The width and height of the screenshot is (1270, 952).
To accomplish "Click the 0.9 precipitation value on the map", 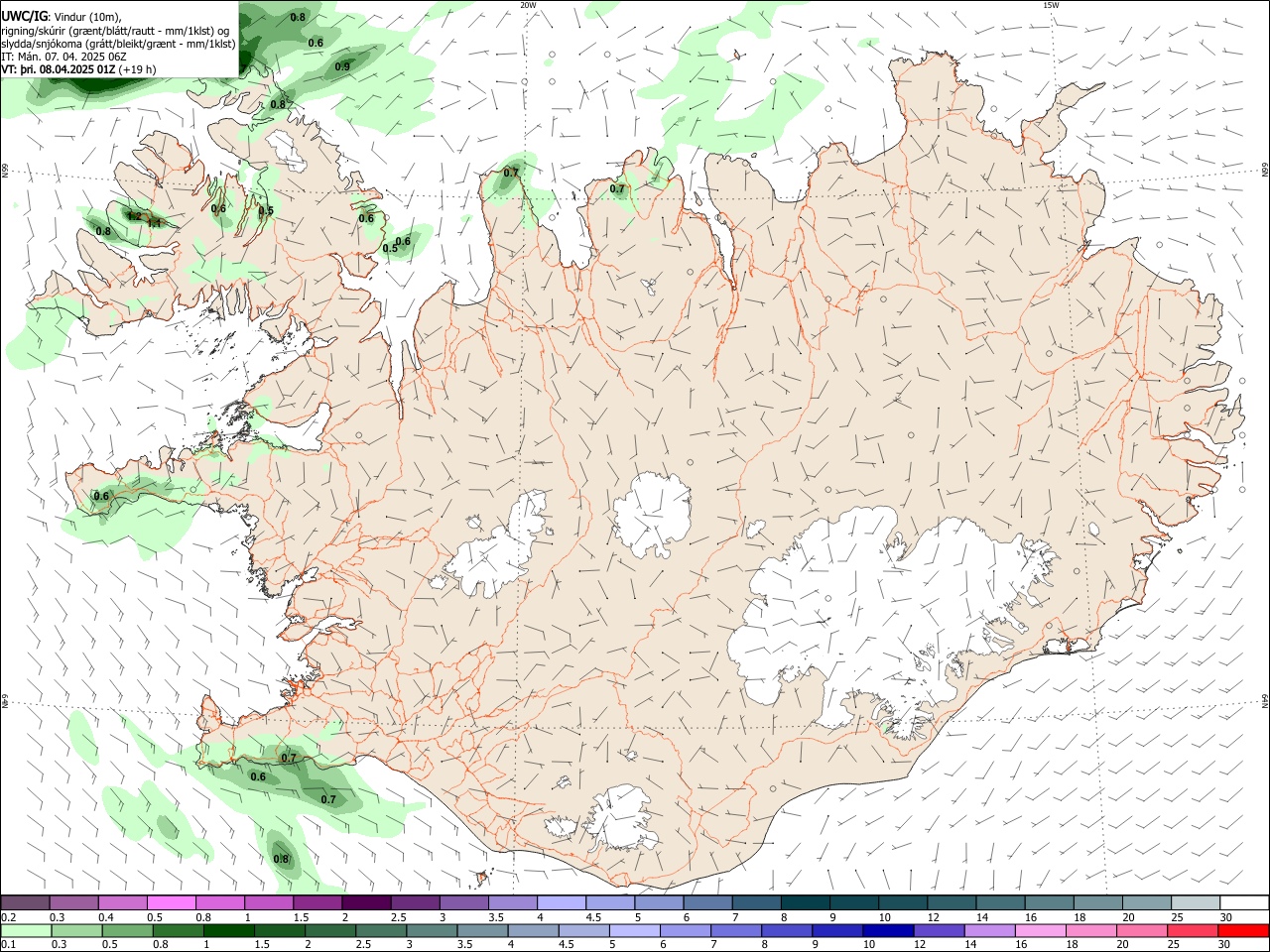I will click(x=342, y=66).
